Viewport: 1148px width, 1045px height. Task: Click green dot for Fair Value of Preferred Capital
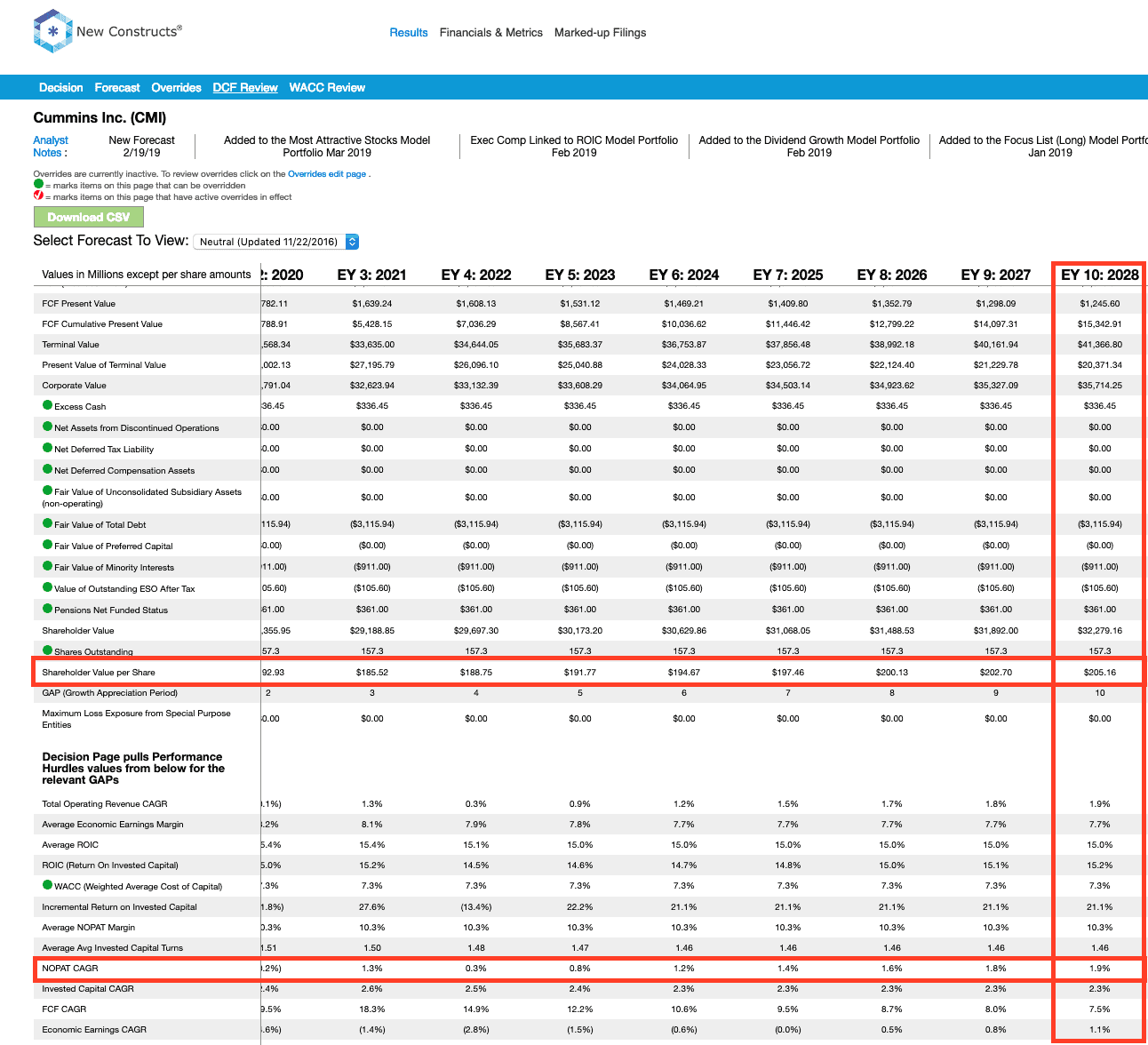point(48,545)
